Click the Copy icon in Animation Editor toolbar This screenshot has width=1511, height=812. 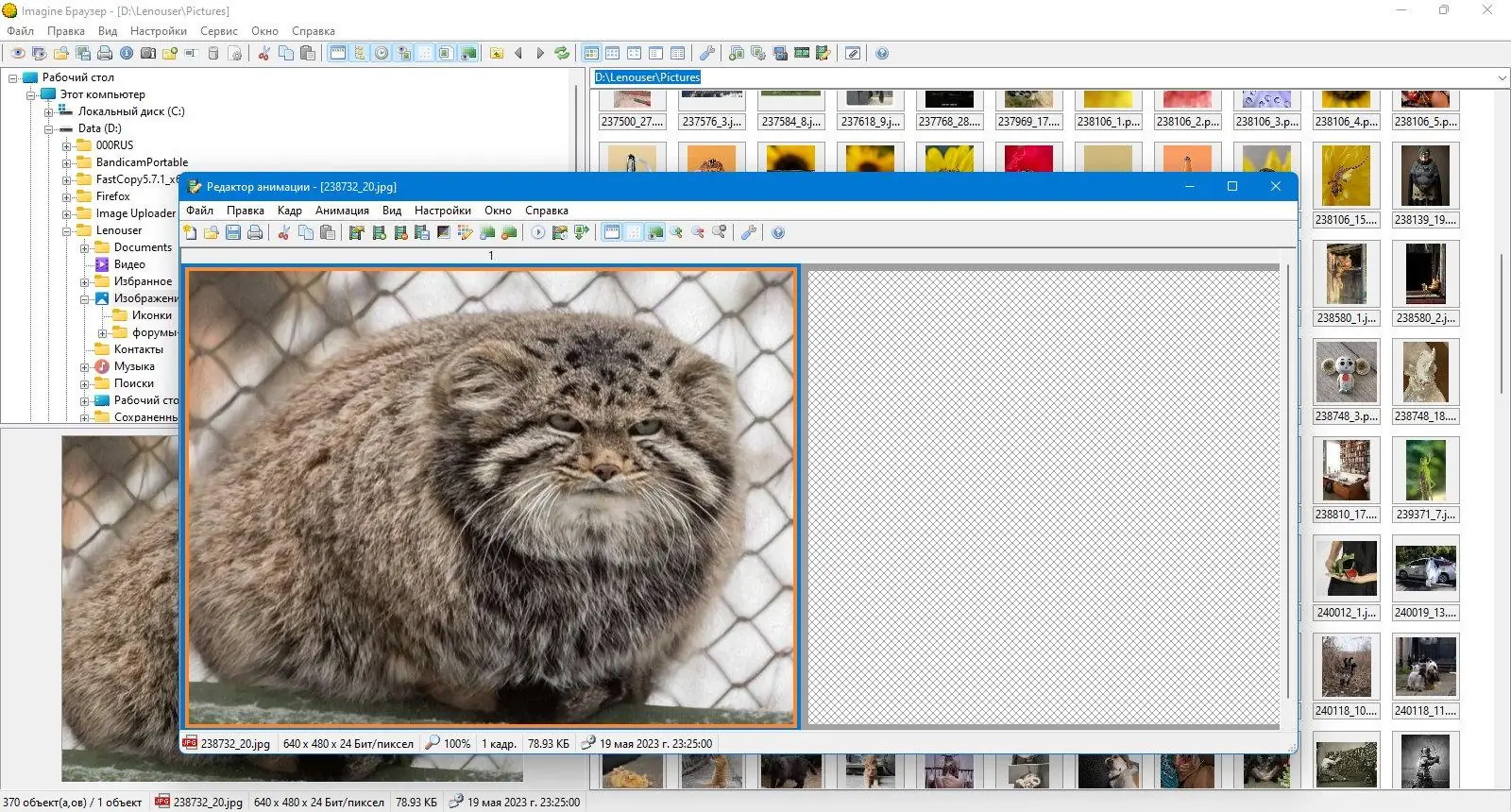(306, 232)
